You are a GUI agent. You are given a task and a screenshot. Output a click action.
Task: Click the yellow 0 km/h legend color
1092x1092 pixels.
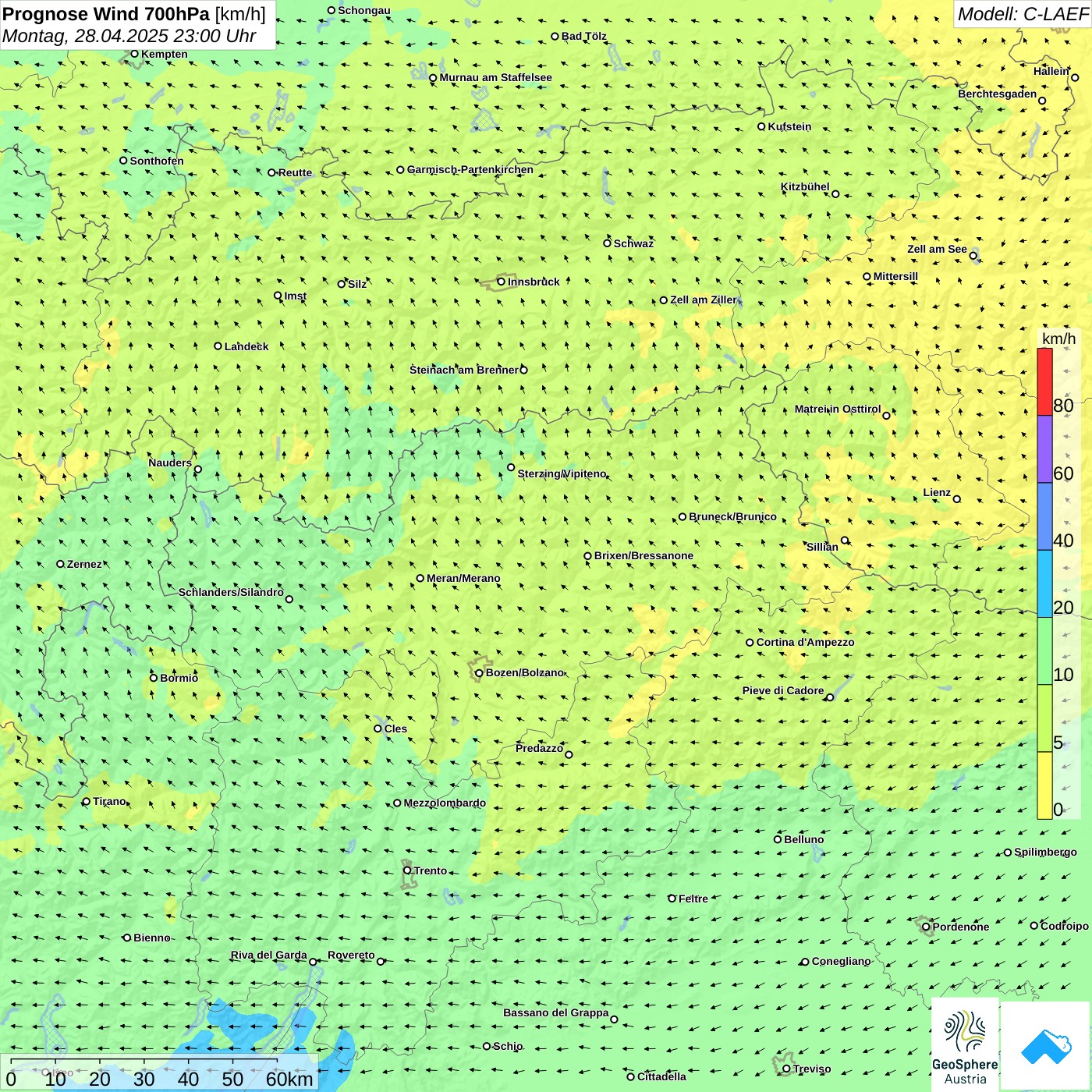tap(1044, 785)
